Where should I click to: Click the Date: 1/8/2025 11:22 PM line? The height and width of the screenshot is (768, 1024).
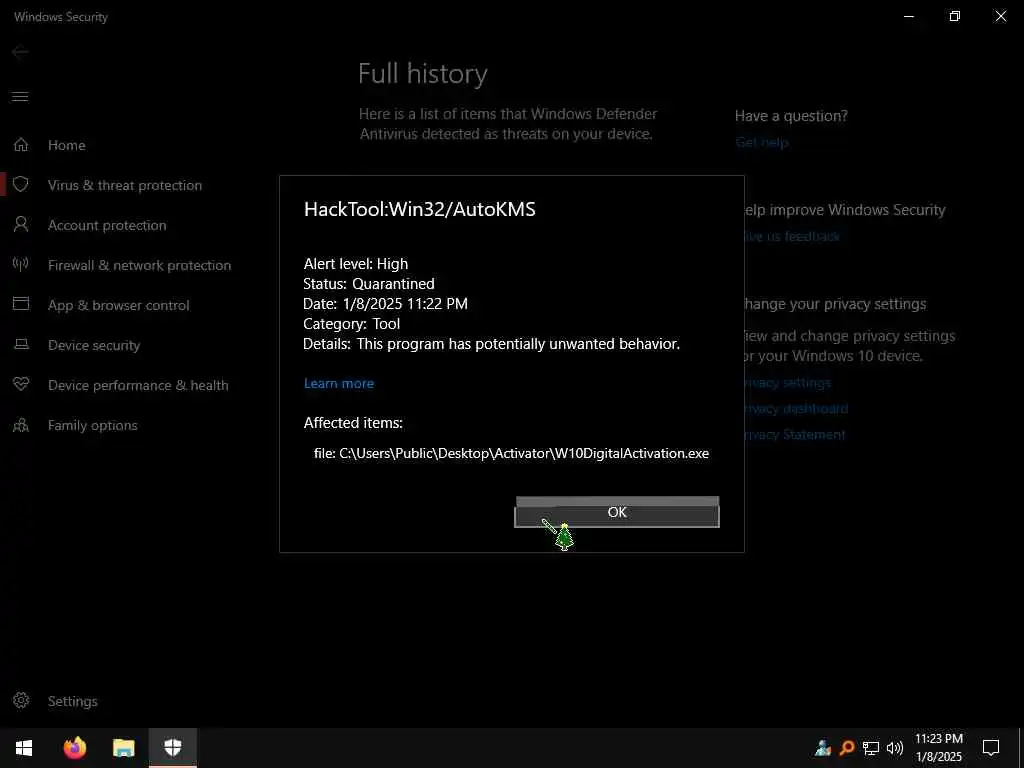(x=385, y=304)
